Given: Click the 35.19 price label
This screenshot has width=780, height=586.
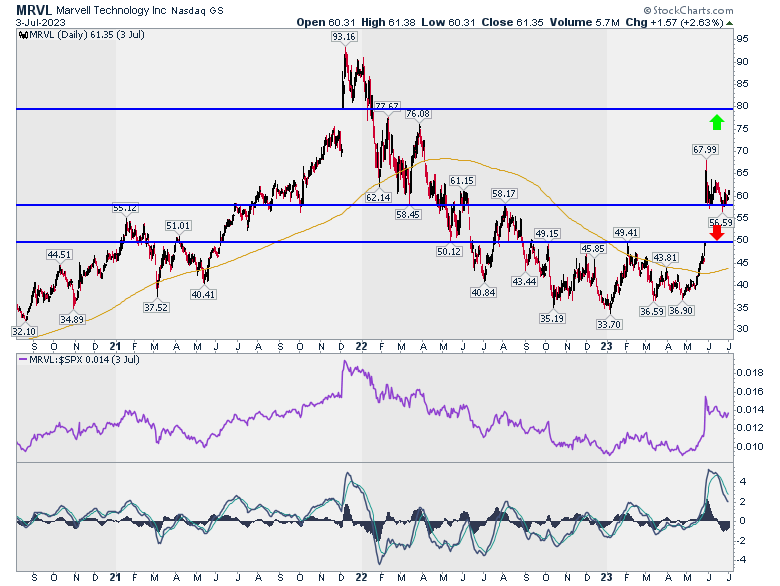Looking at the screenshot, I should click(x=552, y=318).
